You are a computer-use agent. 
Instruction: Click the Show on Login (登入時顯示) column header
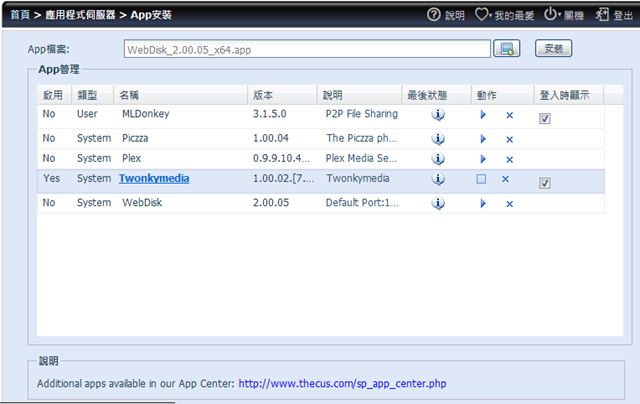click(x=569, y=95)
